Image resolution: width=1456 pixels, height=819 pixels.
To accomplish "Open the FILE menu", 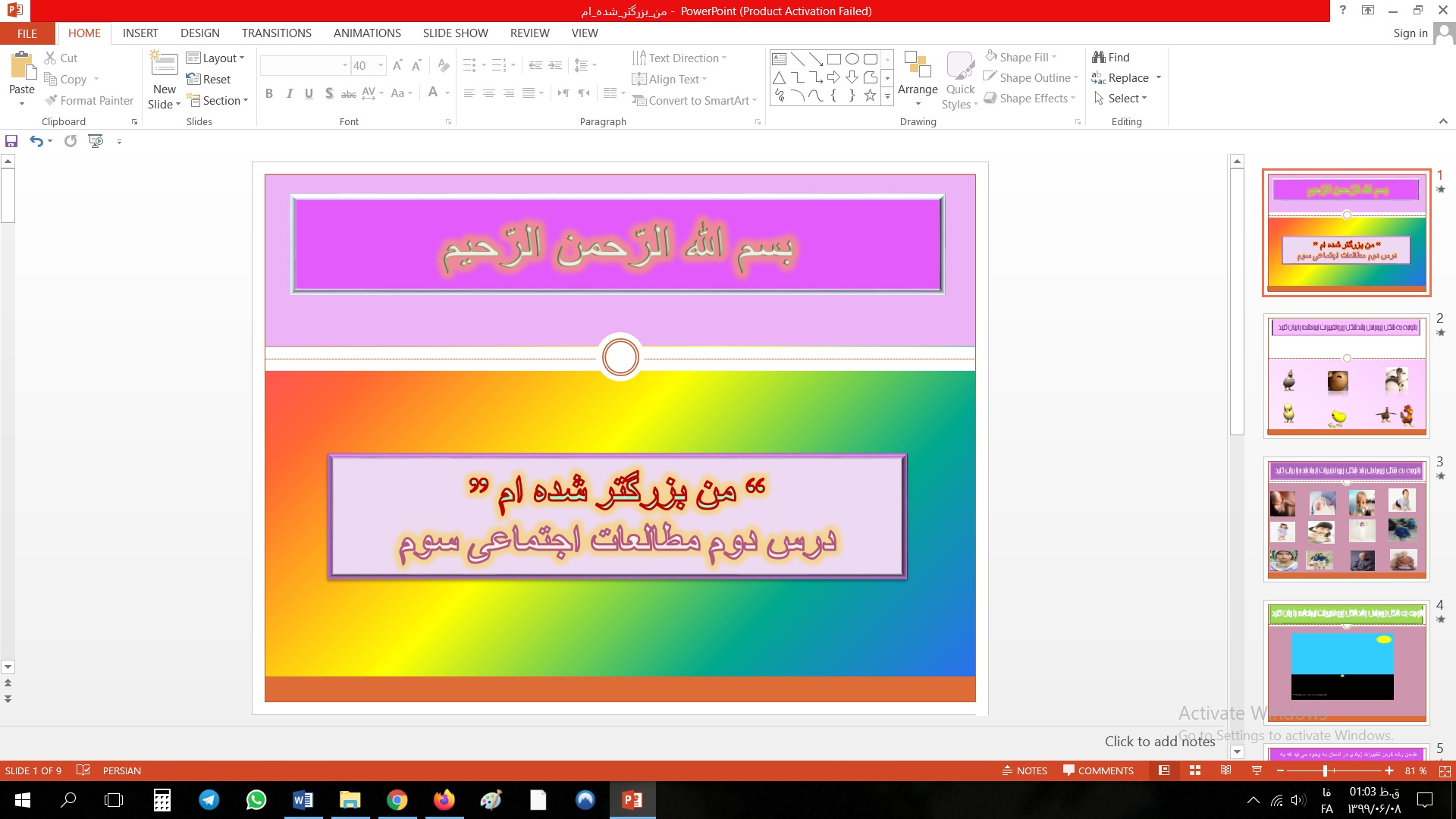I will pyautogui.click(x=27, y=33).
